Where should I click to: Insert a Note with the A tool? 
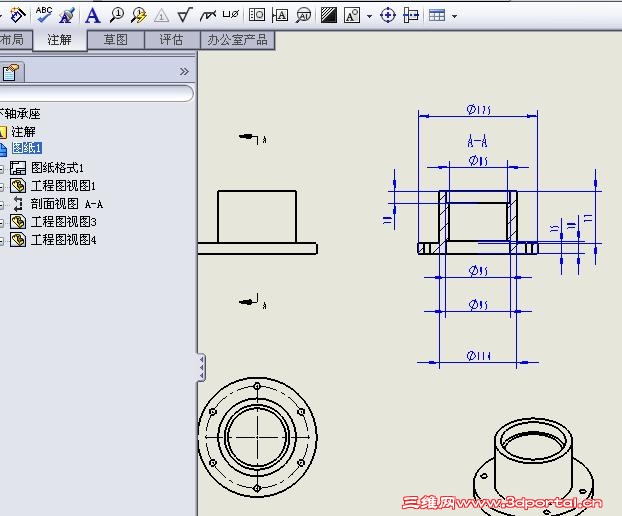coord(92,15)
